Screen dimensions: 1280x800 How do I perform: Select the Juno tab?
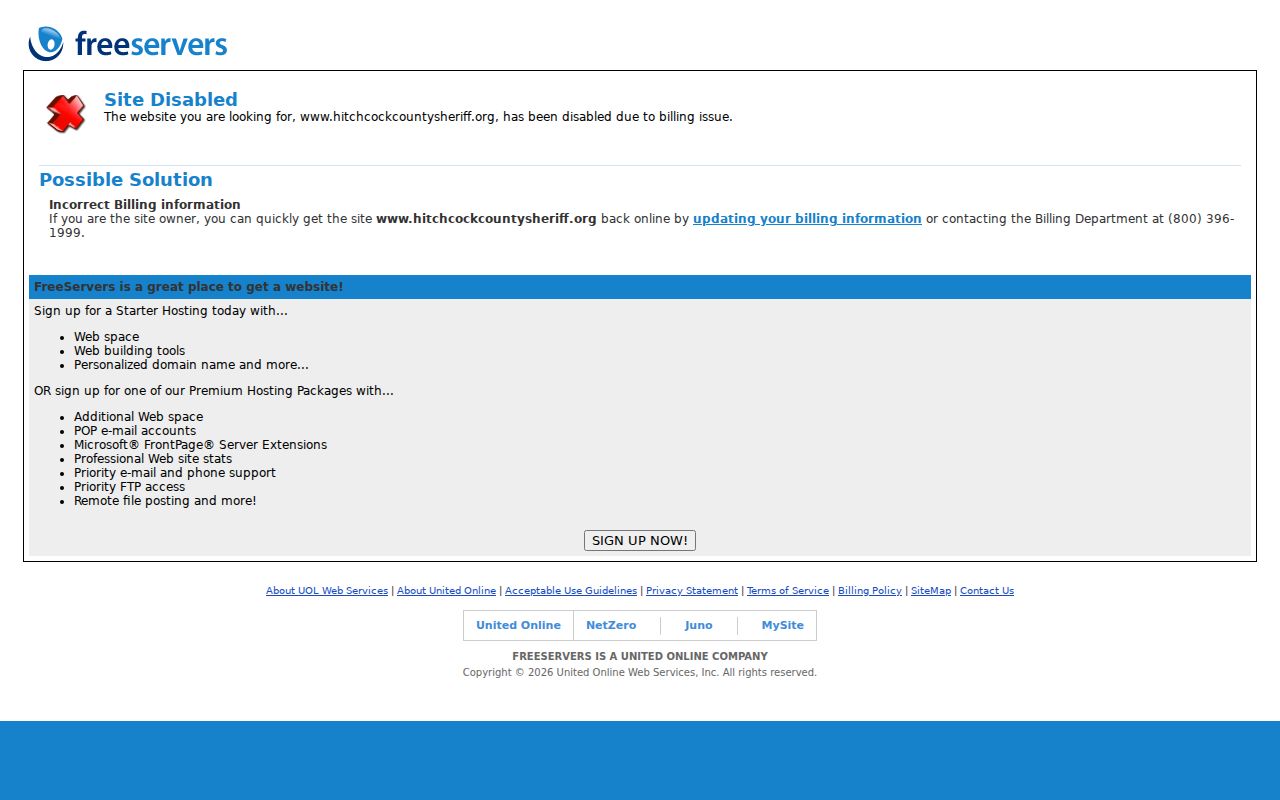(699, 626)
